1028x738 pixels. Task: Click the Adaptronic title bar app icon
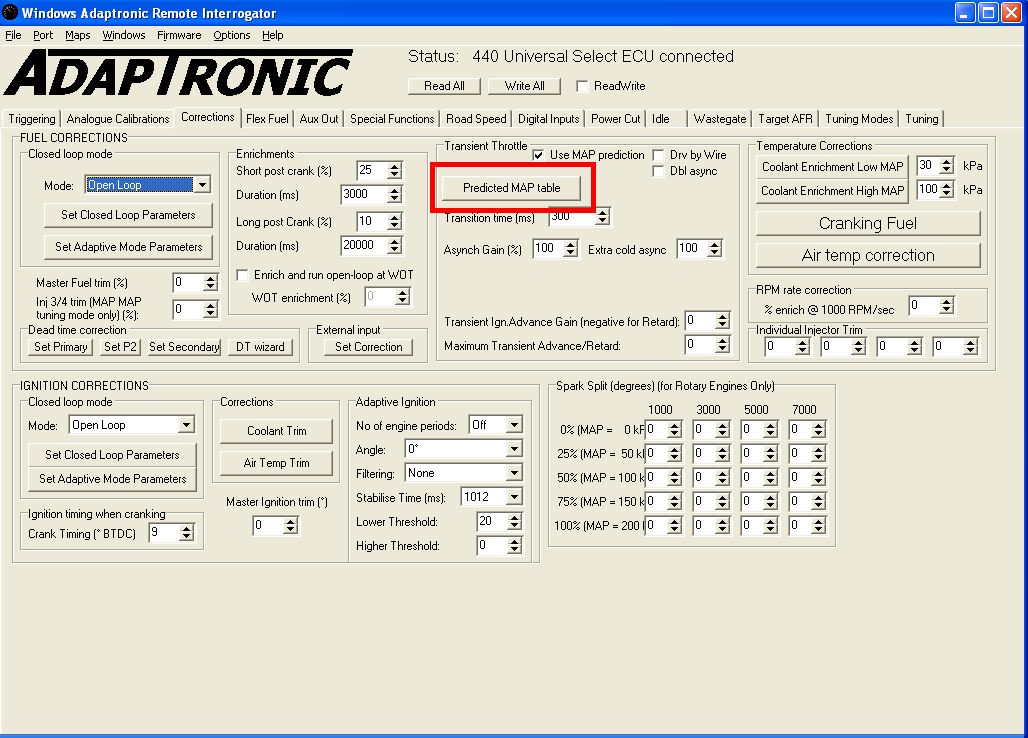point(10,13)
